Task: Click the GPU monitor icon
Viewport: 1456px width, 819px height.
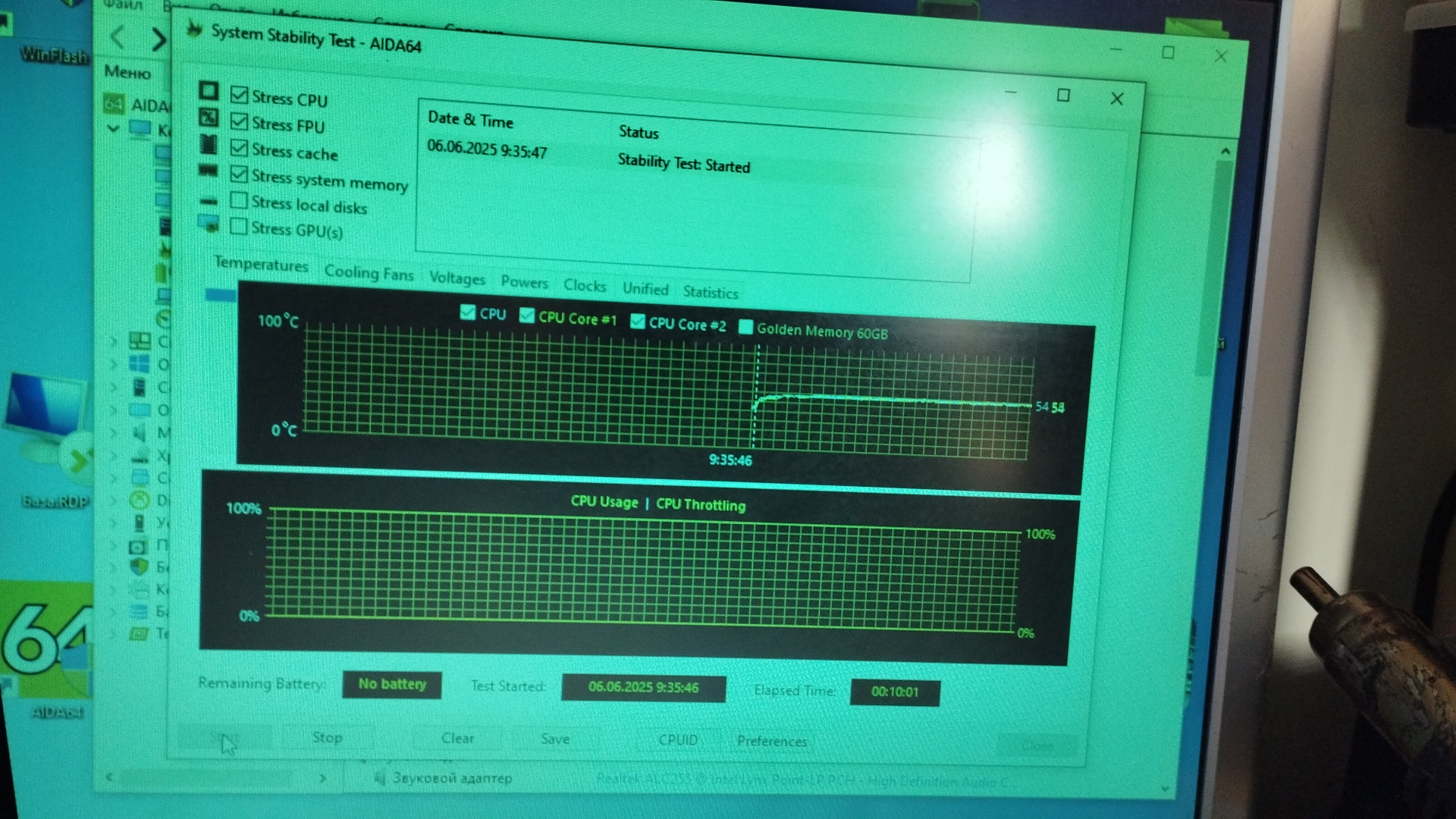Action: 208,223
